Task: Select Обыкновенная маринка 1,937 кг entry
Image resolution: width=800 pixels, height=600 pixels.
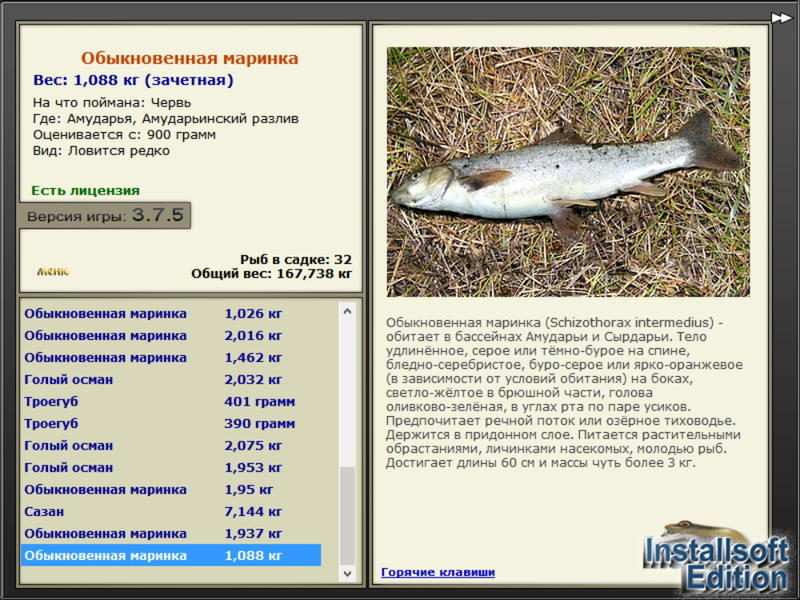Action: pos(171,533)
